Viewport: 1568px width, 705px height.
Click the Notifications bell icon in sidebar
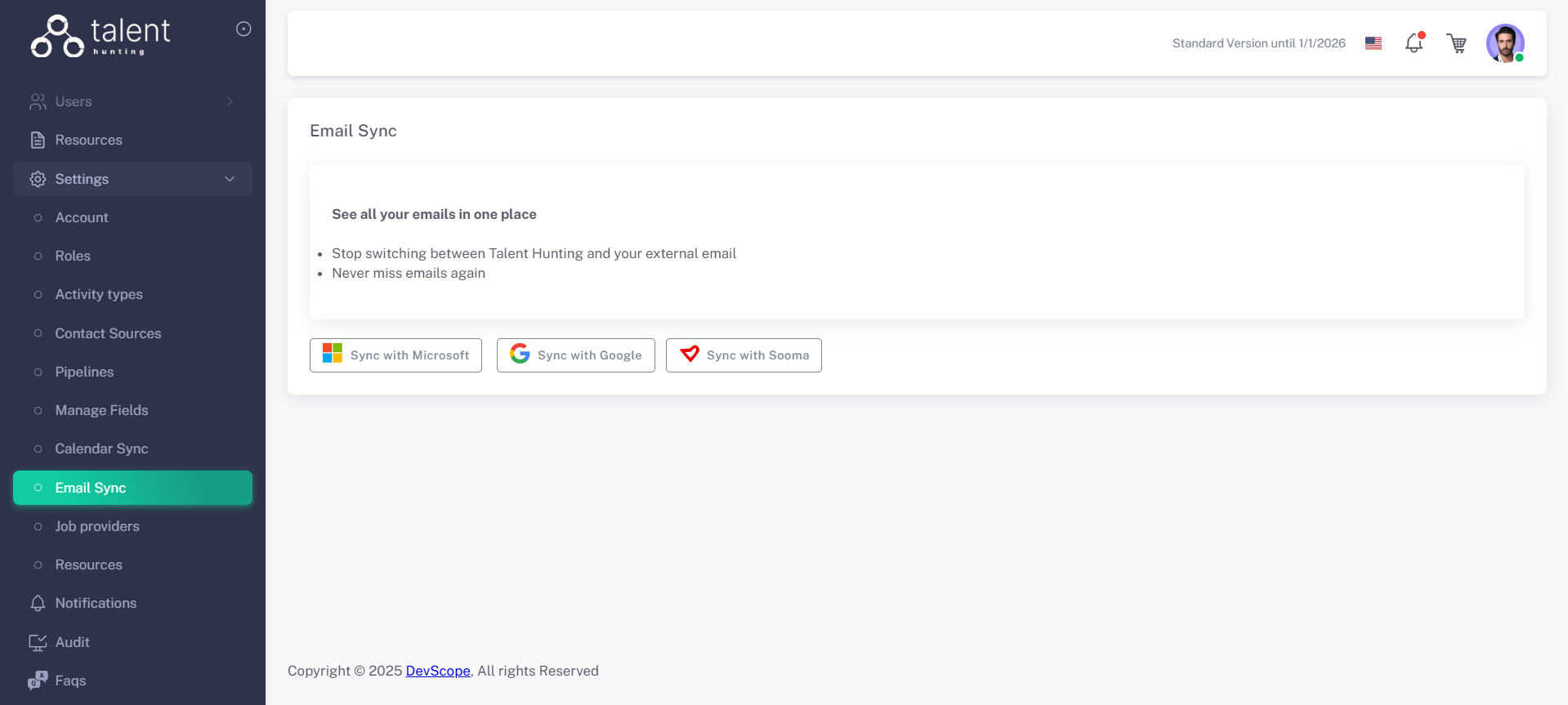coord(38,603)
